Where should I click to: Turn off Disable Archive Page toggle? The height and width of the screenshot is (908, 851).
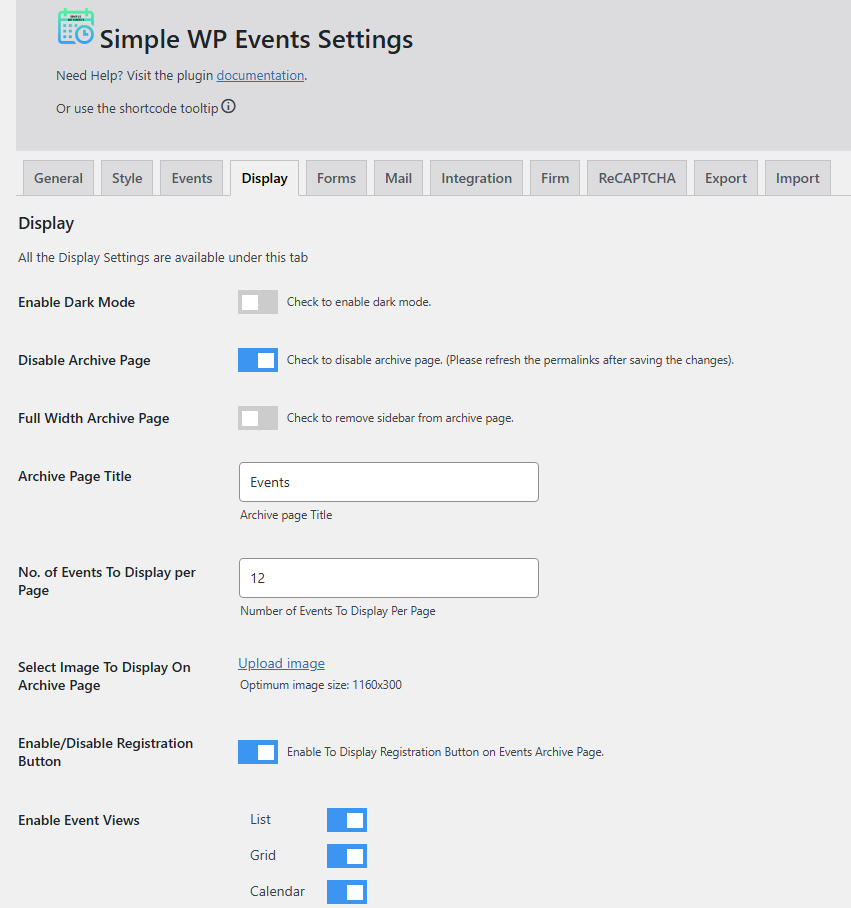click(x=258, y=360)
